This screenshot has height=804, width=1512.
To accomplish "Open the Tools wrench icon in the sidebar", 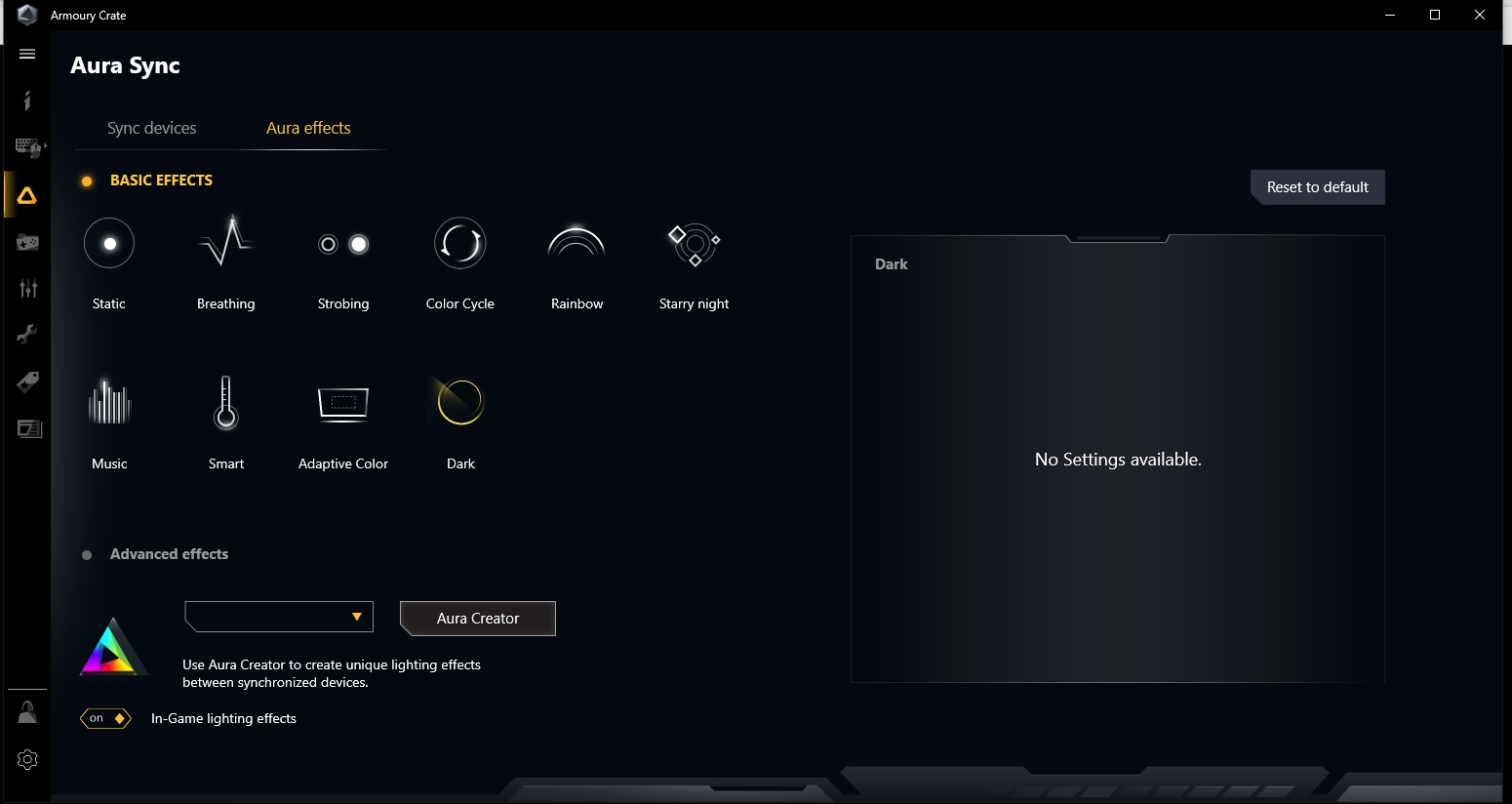I will (27, 335).
